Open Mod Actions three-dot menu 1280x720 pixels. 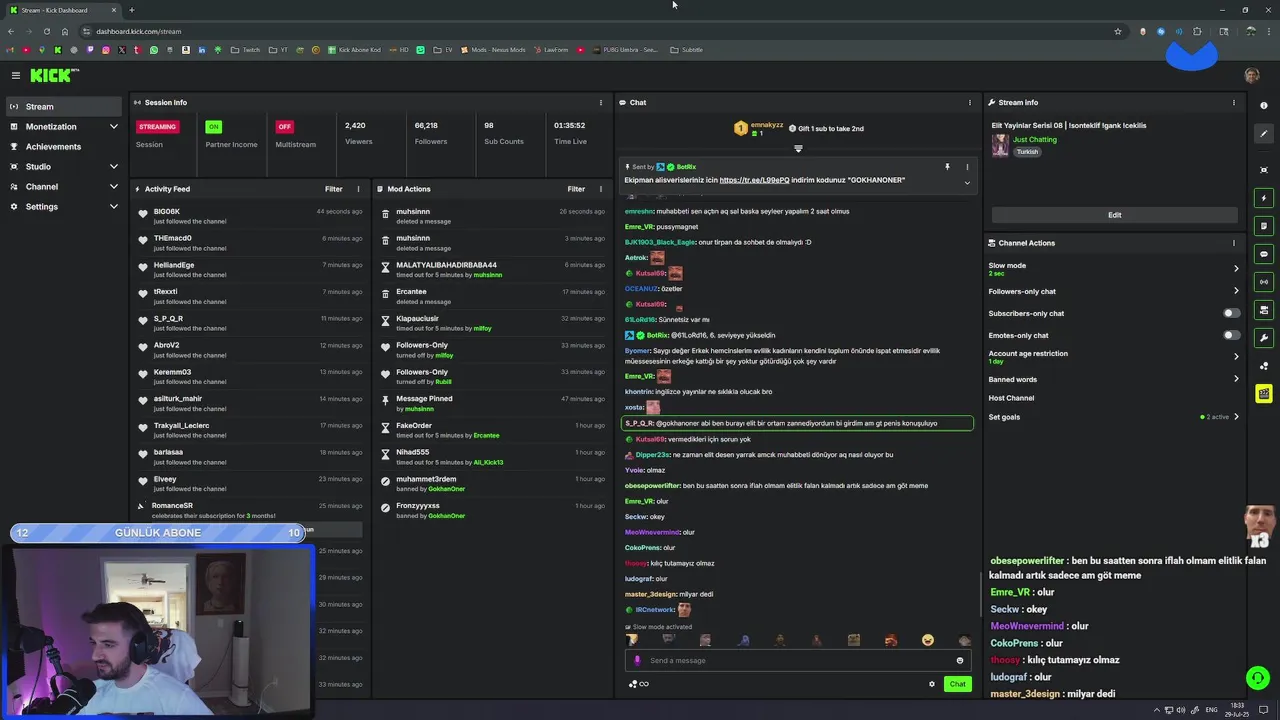point(601,189)
